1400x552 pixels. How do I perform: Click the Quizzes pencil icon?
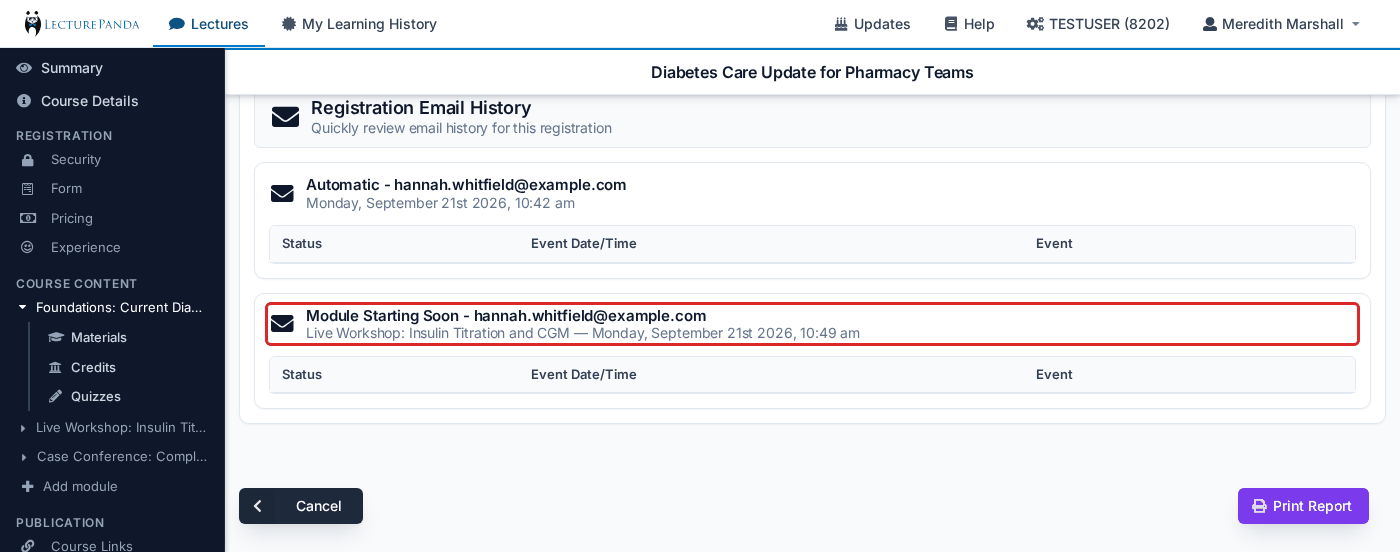55,396
